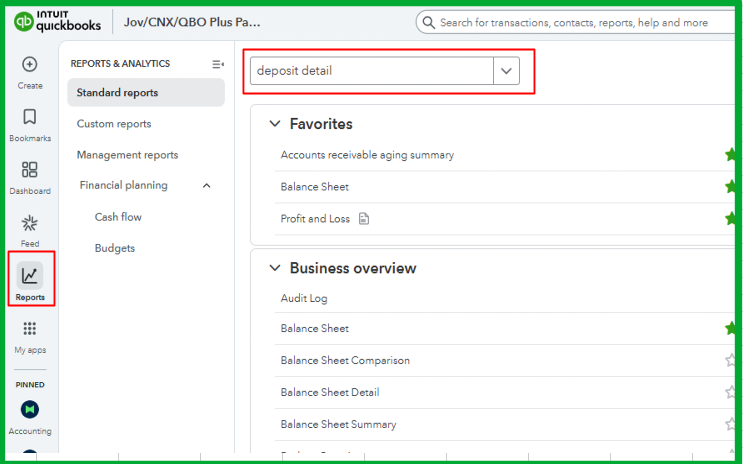743x464 pixels.
Task: Unfavorite the Profit and Loss report star
Action: click(x=731, y=218)
